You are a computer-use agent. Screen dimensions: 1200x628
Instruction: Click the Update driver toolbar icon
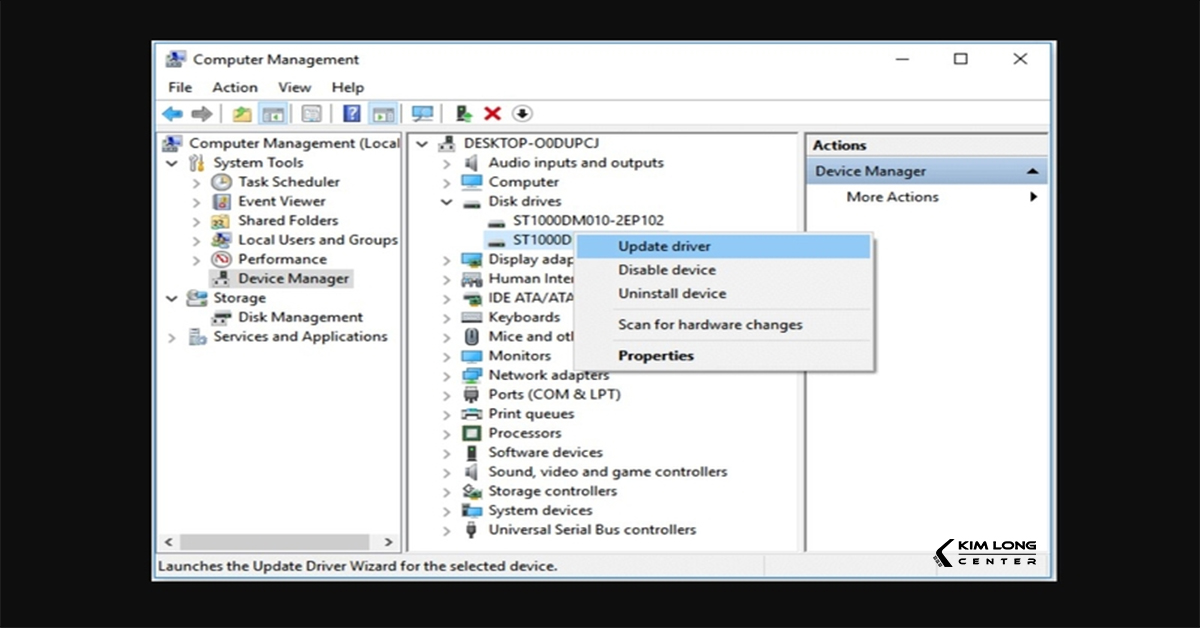pyautogui.click(x=463, y=114)
